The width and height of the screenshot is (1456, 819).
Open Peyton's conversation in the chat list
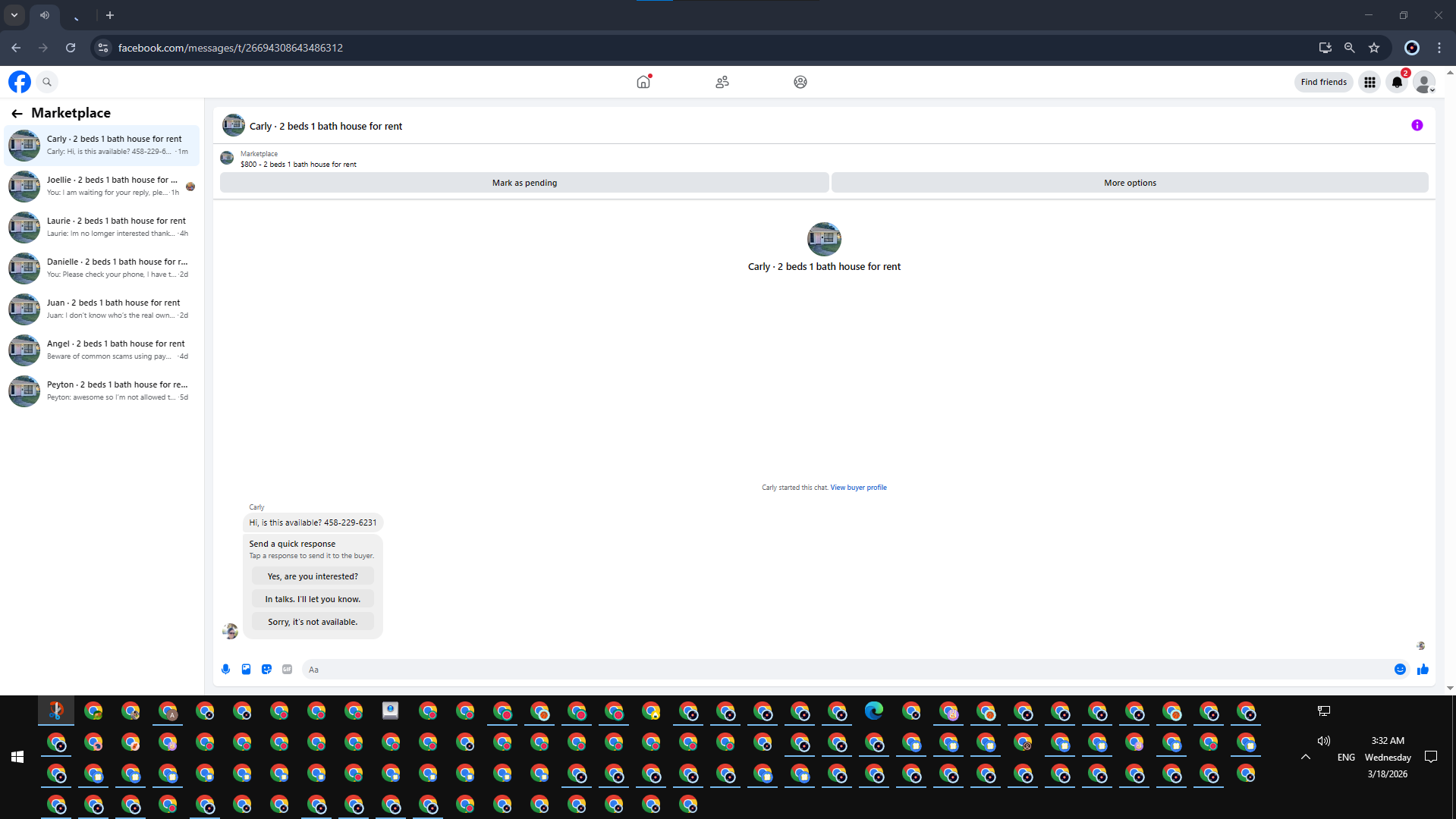tap(102, 391)
